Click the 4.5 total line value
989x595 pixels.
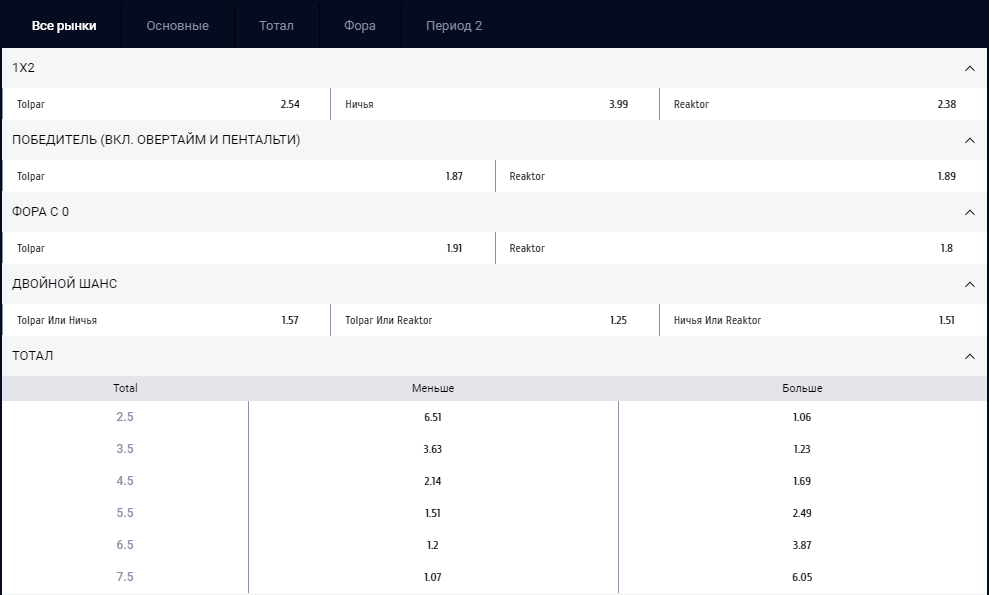125,481
